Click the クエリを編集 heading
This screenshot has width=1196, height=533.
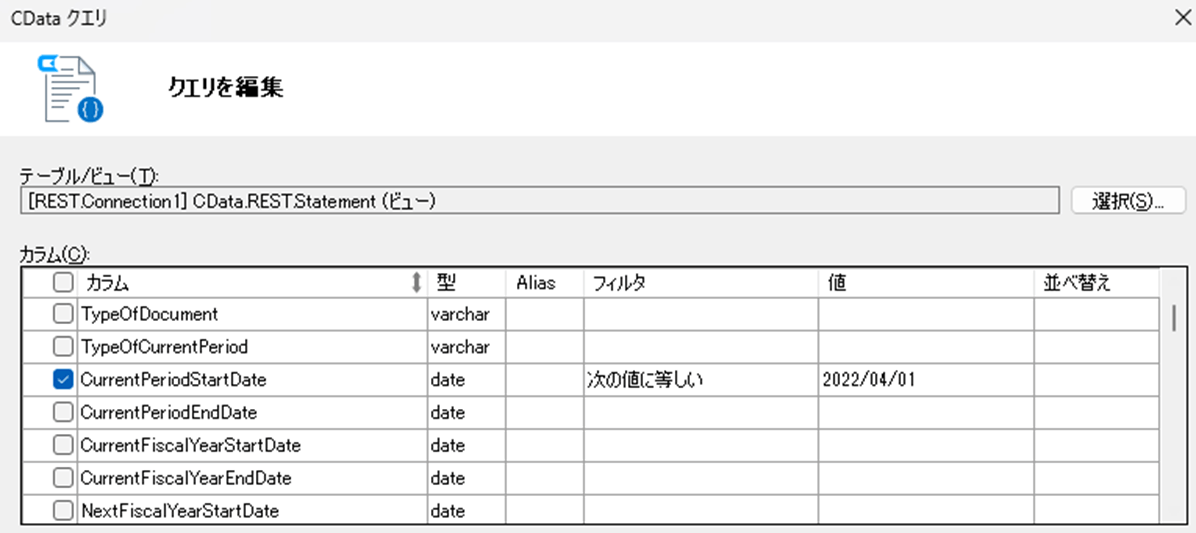pyautogui.click(x=226, y=88)
